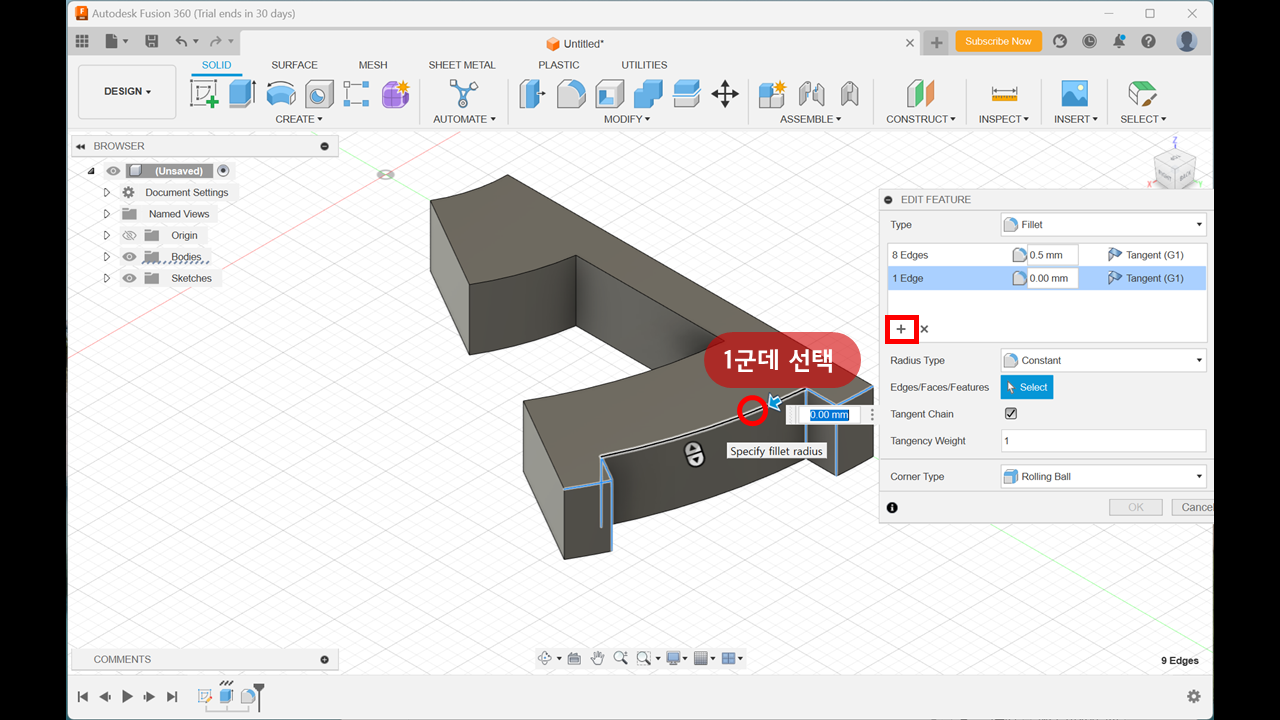The image size is (1280, 720).
Task: Select the Combine tool
Action: tap(648, 94)
